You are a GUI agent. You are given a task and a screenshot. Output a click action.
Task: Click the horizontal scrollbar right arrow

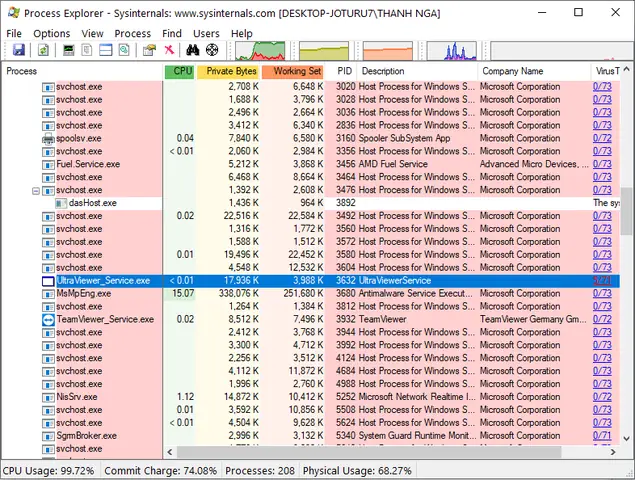tap(613, 452)
